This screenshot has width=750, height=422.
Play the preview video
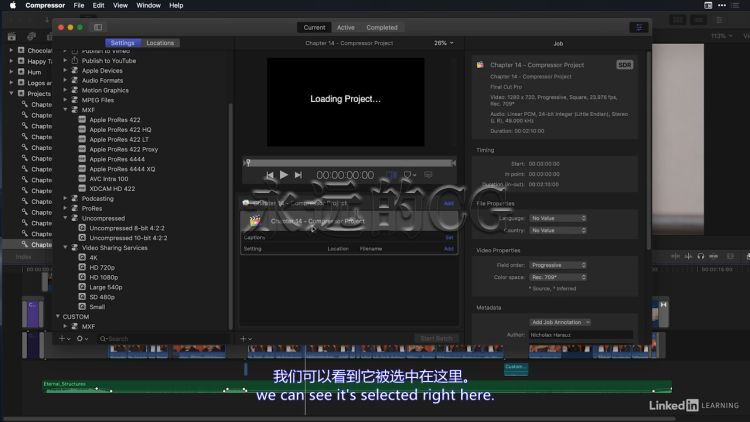[x=284, y=175]
